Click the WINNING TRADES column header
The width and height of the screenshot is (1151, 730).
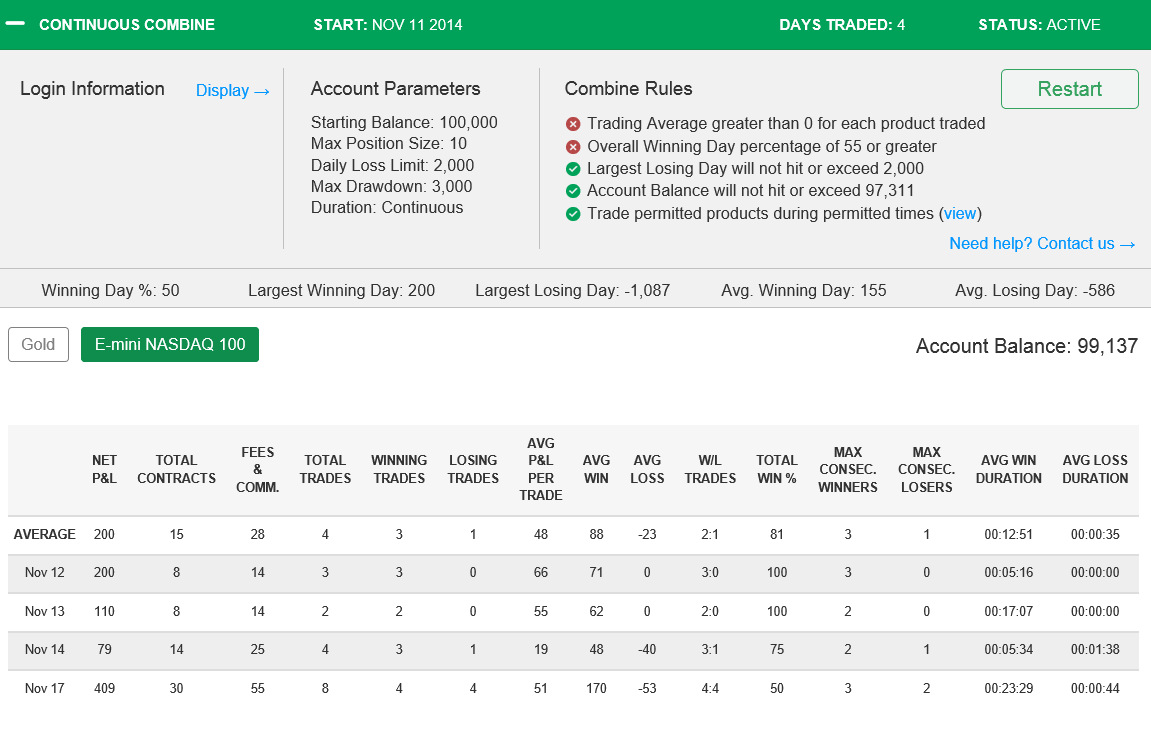tap(399, 469)
